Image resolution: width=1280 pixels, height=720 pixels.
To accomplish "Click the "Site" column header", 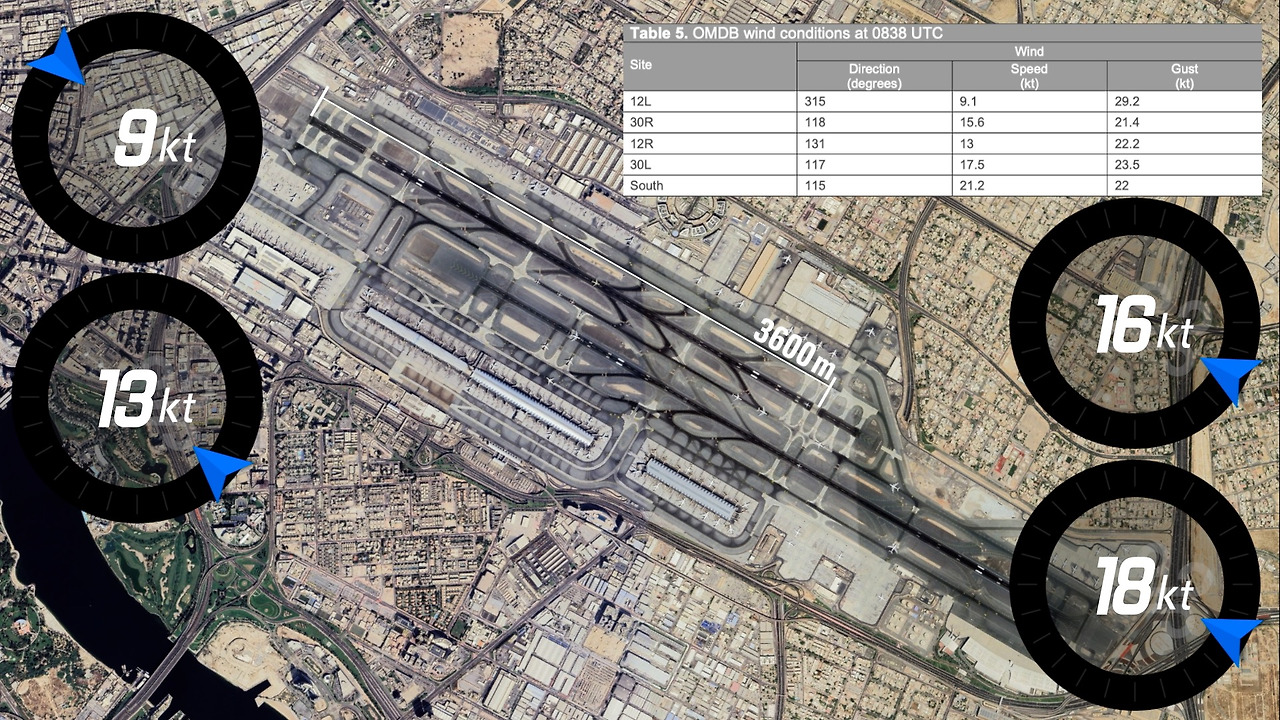I will [x=710, y=67].
